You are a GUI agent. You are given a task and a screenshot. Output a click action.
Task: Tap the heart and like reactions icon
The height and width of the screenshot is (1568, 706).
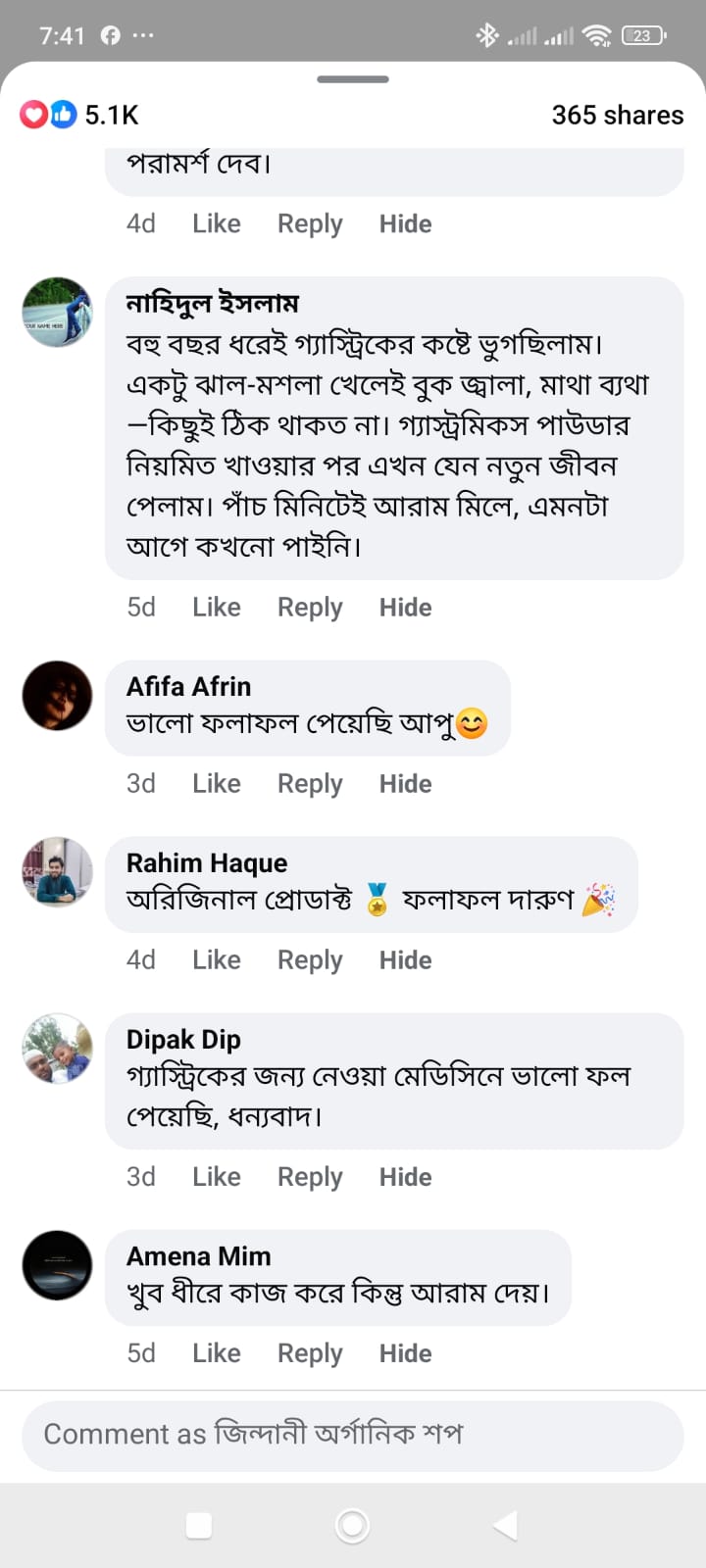(48, 115)
